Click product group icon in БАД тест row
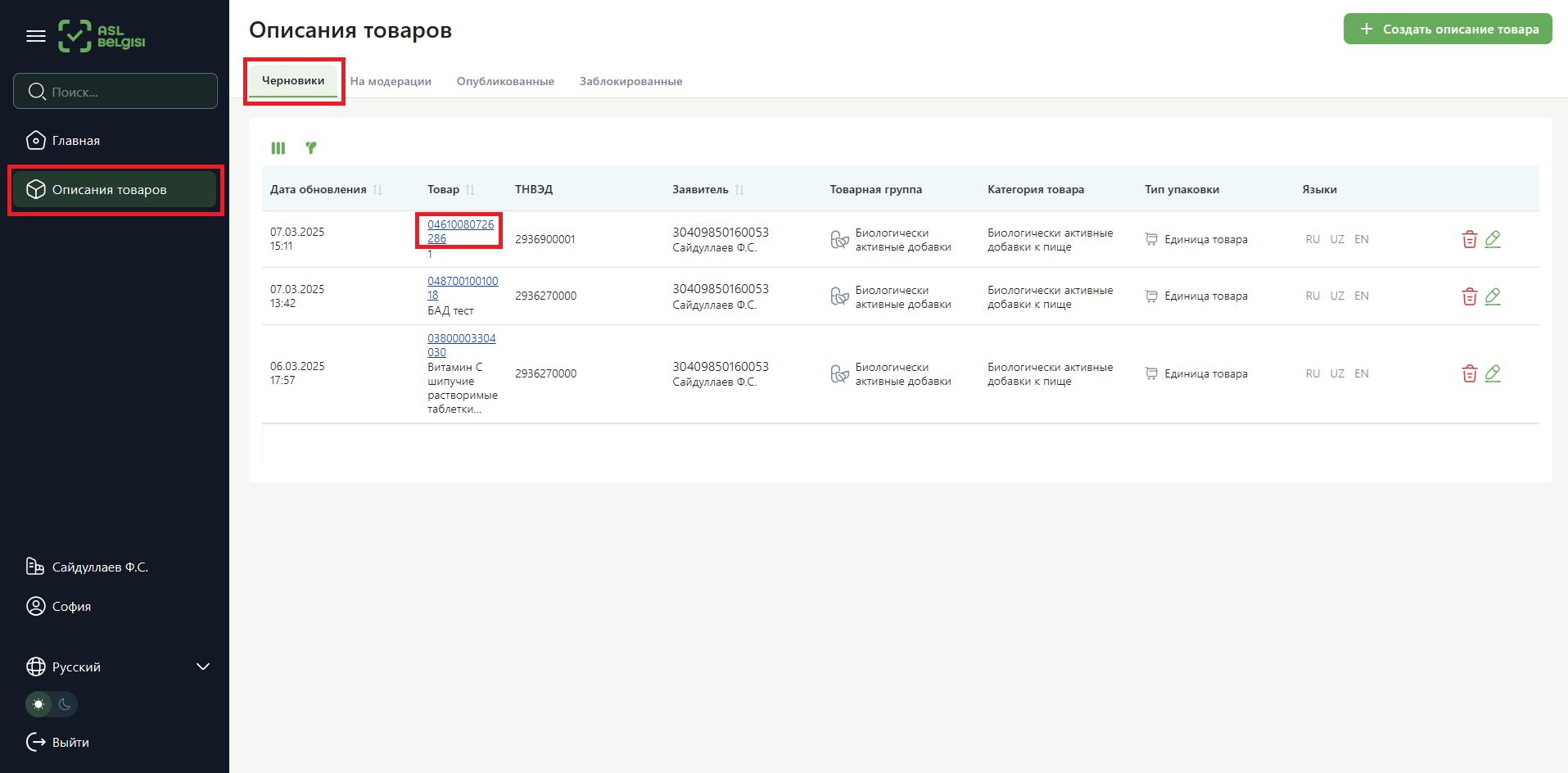1568x773 pixels. pyautogui.click(x=839, y=296)
